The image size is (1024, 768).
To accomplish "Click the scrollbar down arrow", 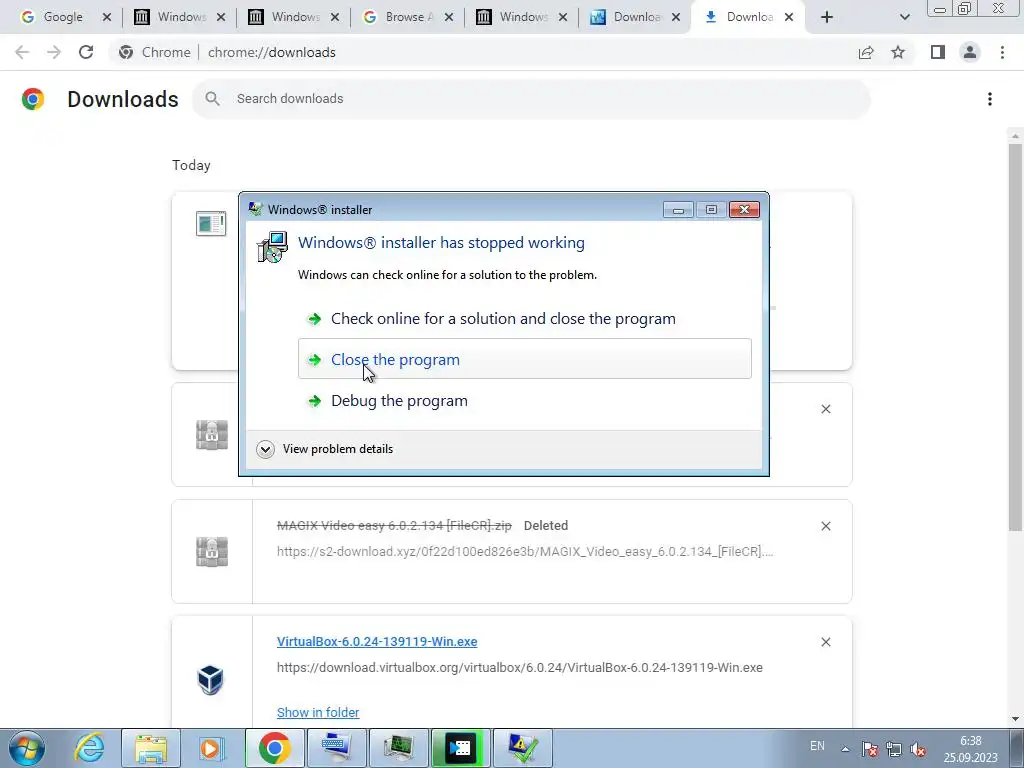I will tap(1015, 719).
